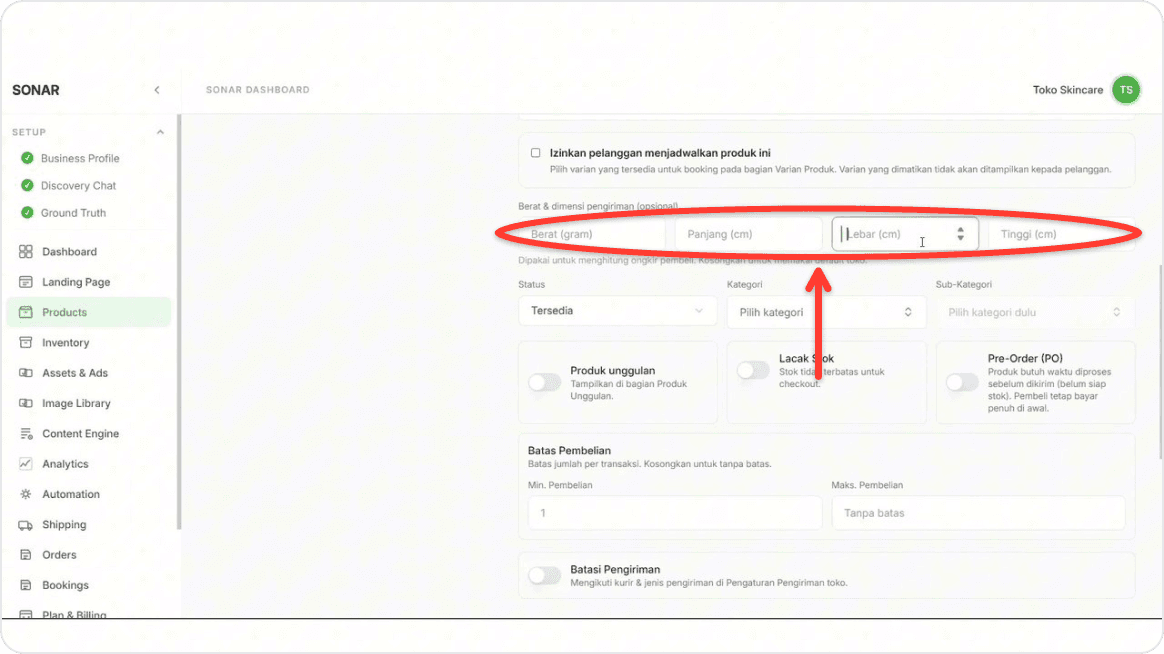1164x654 pixels.
Task: Click the Dashboard grid icon
Action: click(x=26, y=252)
